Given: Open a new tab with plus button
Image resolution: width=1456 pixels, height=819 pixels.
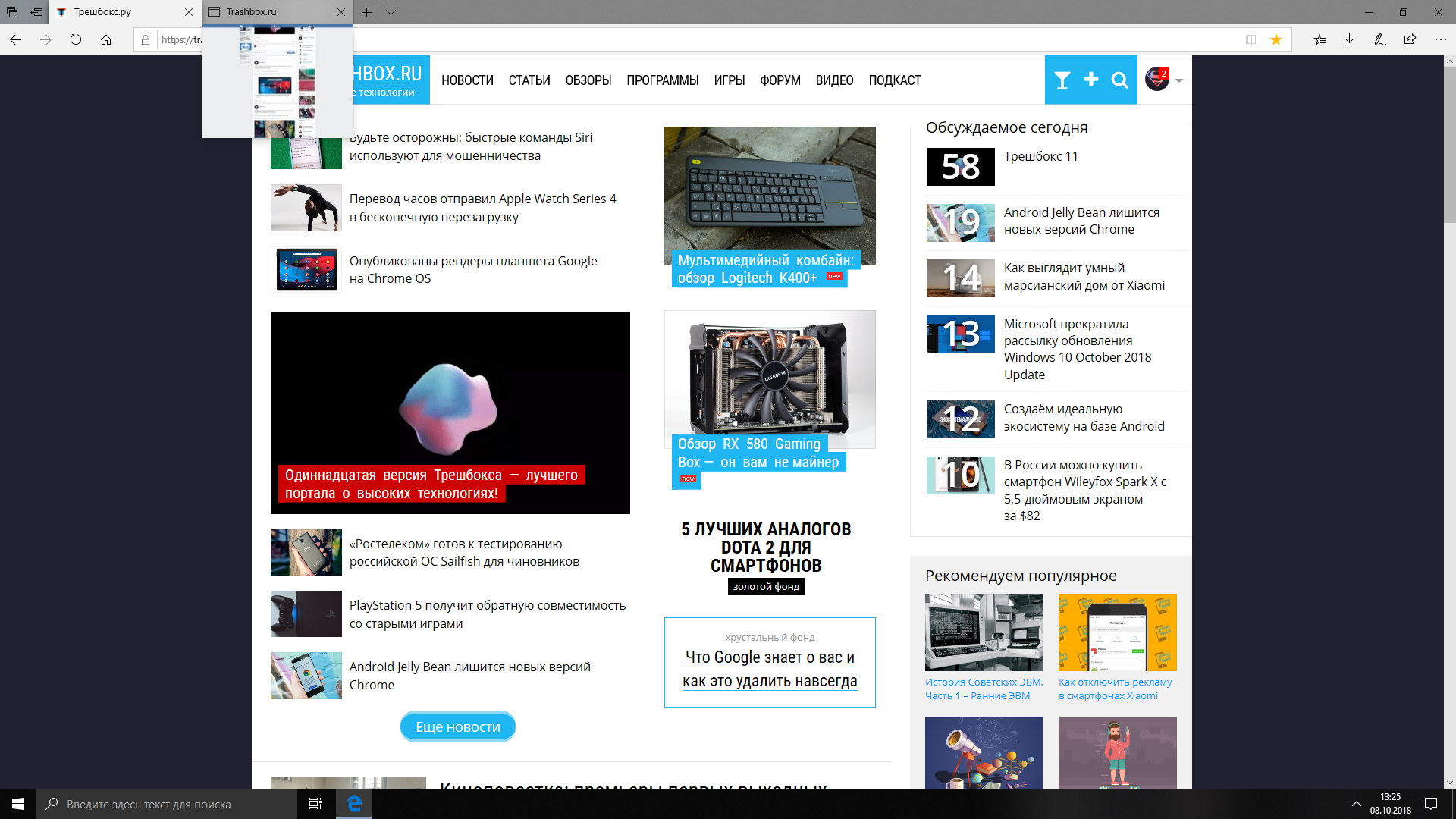Looking at the screenshot, I should tap(366, 12).
